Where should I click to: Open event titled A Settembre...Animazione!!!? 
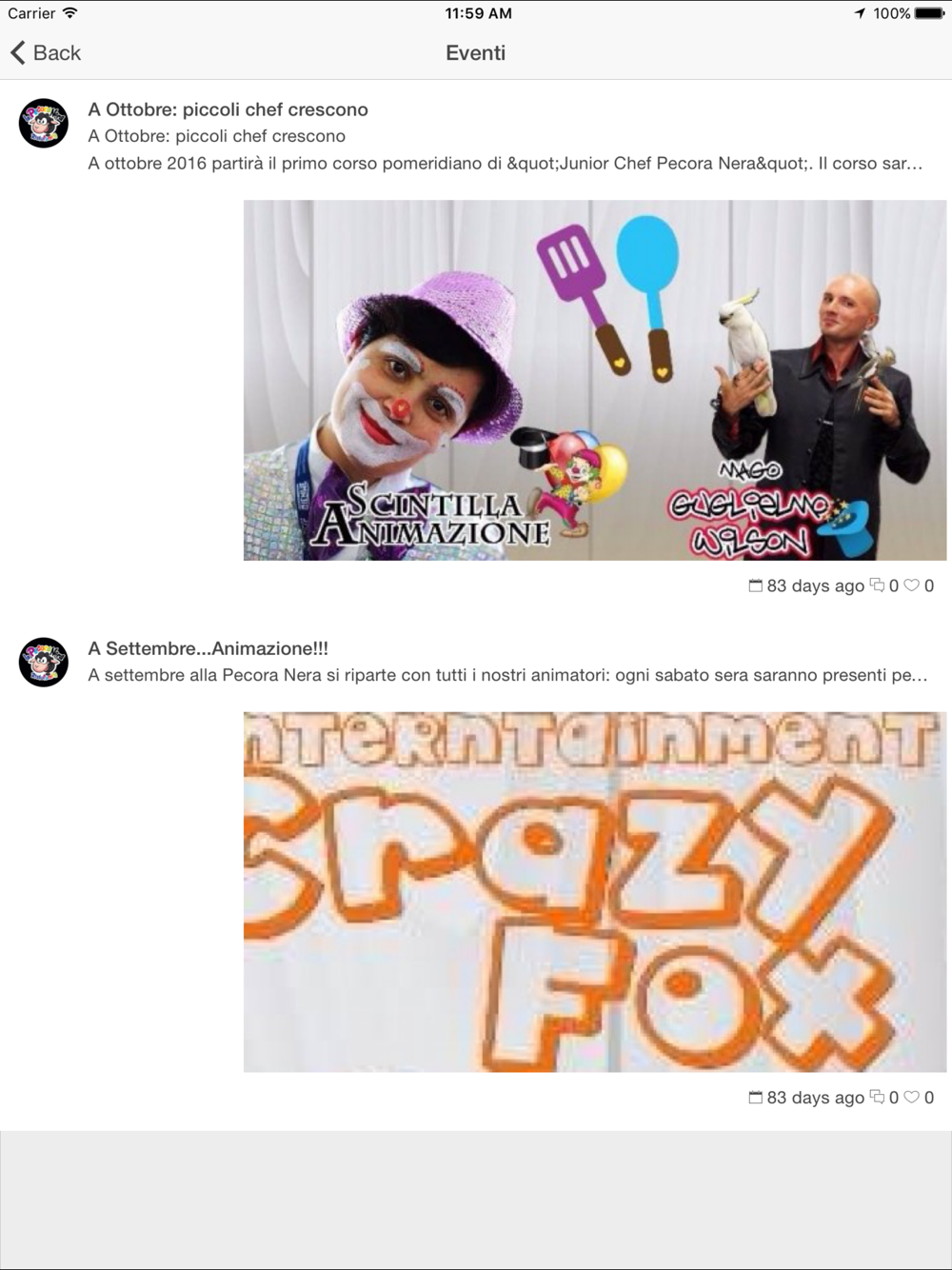208,648
